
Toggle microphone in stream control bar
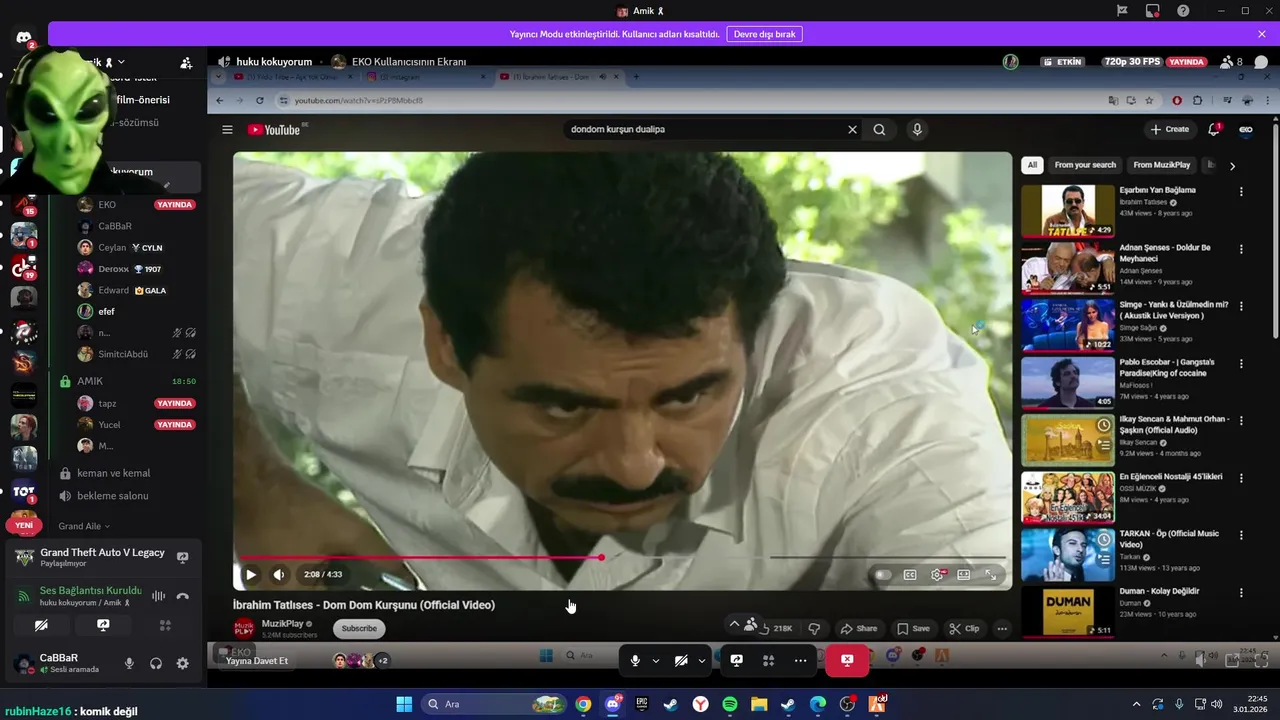click(635, 660)
